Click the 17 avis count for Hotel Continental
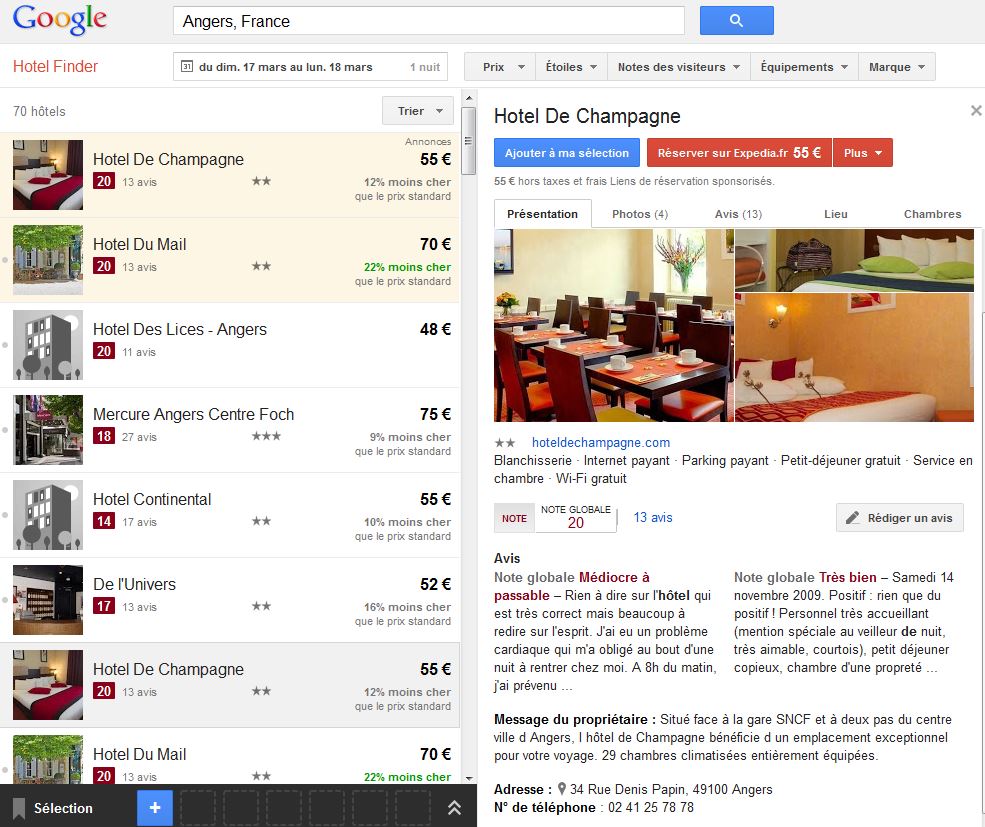 (x=139, y=522)
